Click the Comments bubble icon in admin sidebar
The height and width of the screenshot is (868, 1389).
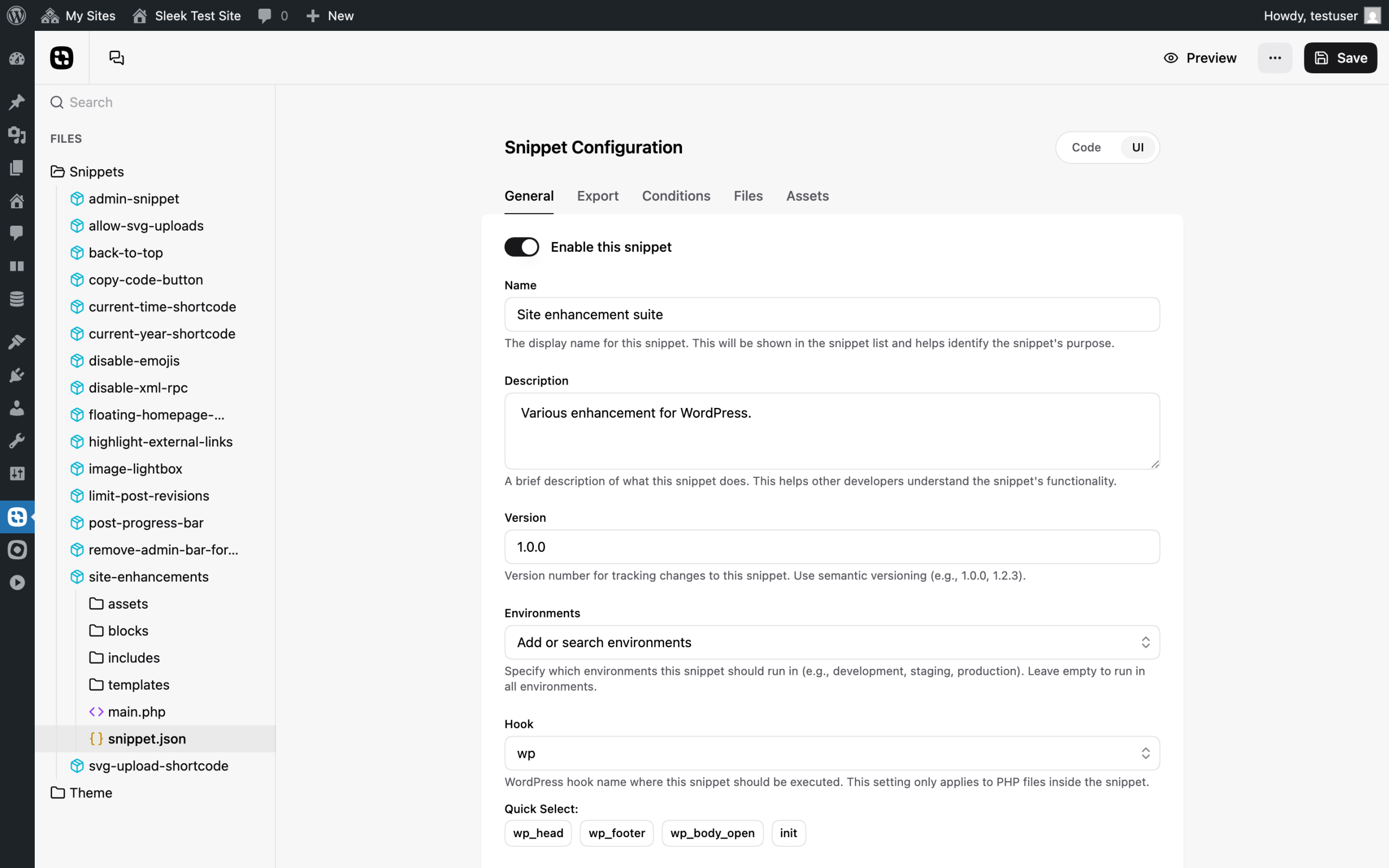(17, 233)
